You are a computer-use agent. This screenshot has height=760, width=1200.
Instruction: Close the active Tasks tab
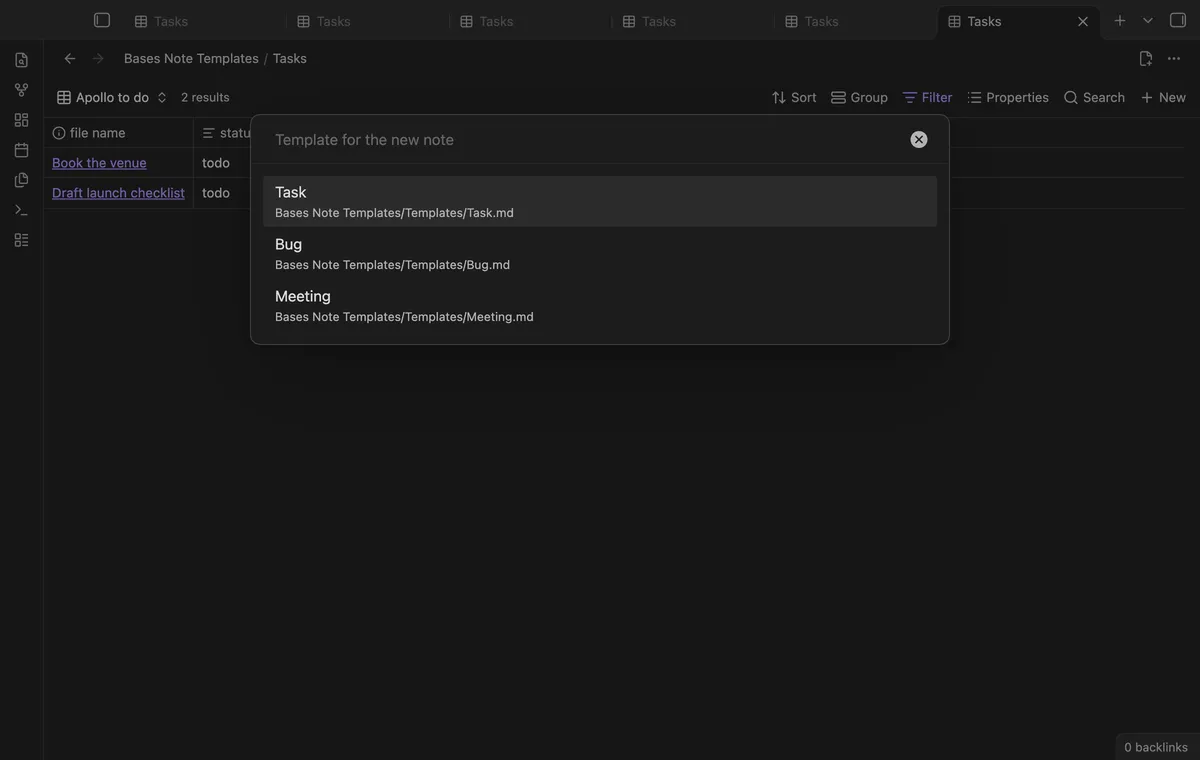coord(1083,21)
